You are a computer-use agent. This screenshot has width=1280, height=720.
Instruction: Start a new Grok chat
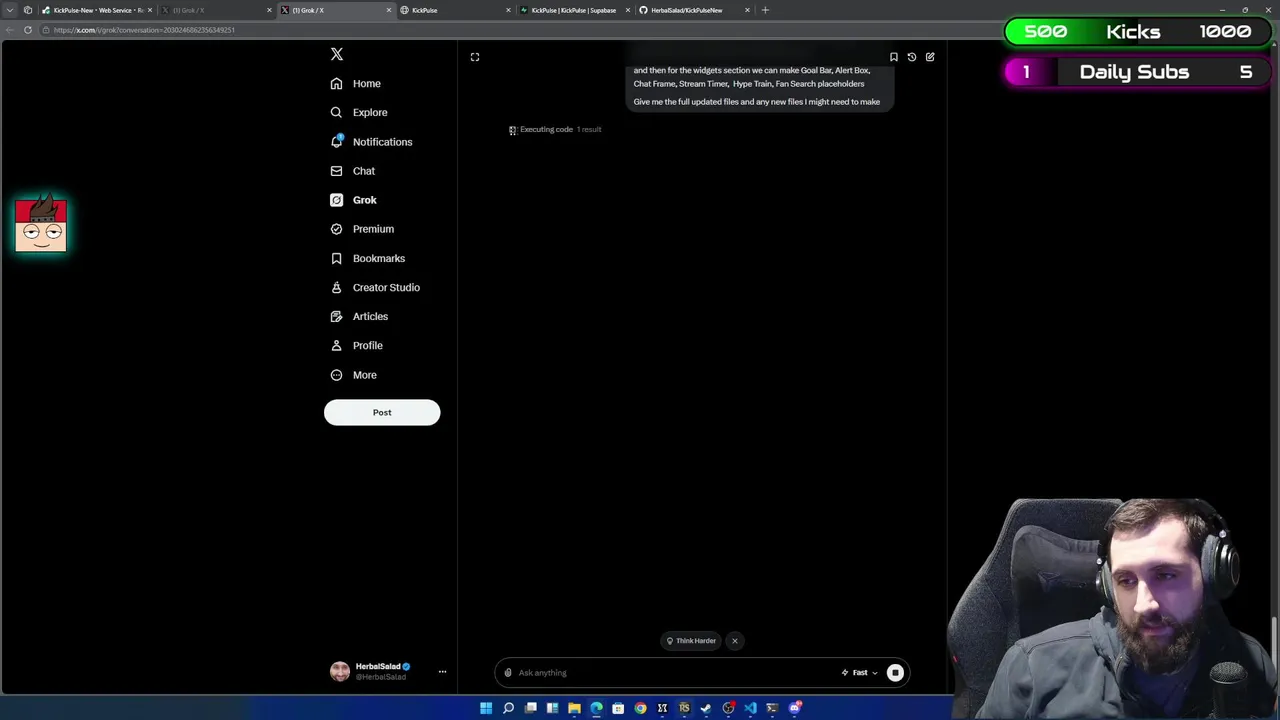click(x=930, y=57)
